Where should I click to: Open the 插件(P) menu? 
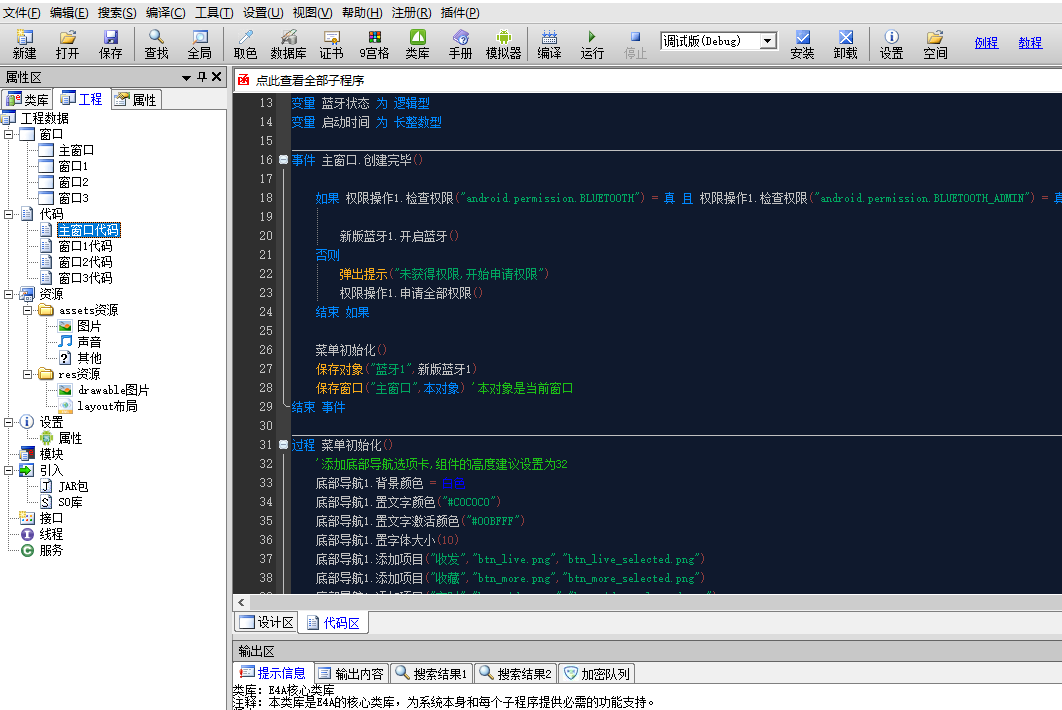460,13
